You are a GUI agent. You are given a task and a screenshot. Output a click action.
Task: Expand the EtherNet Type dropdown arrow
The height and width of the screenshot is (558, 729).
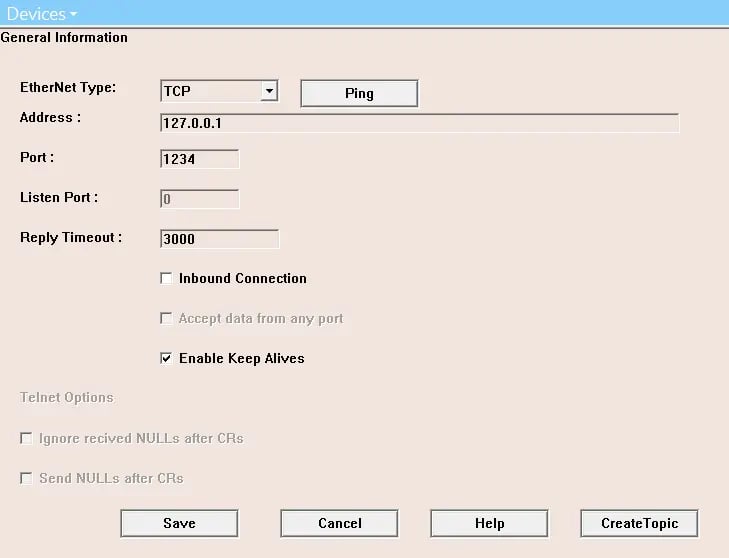click(x=268, y=91)
